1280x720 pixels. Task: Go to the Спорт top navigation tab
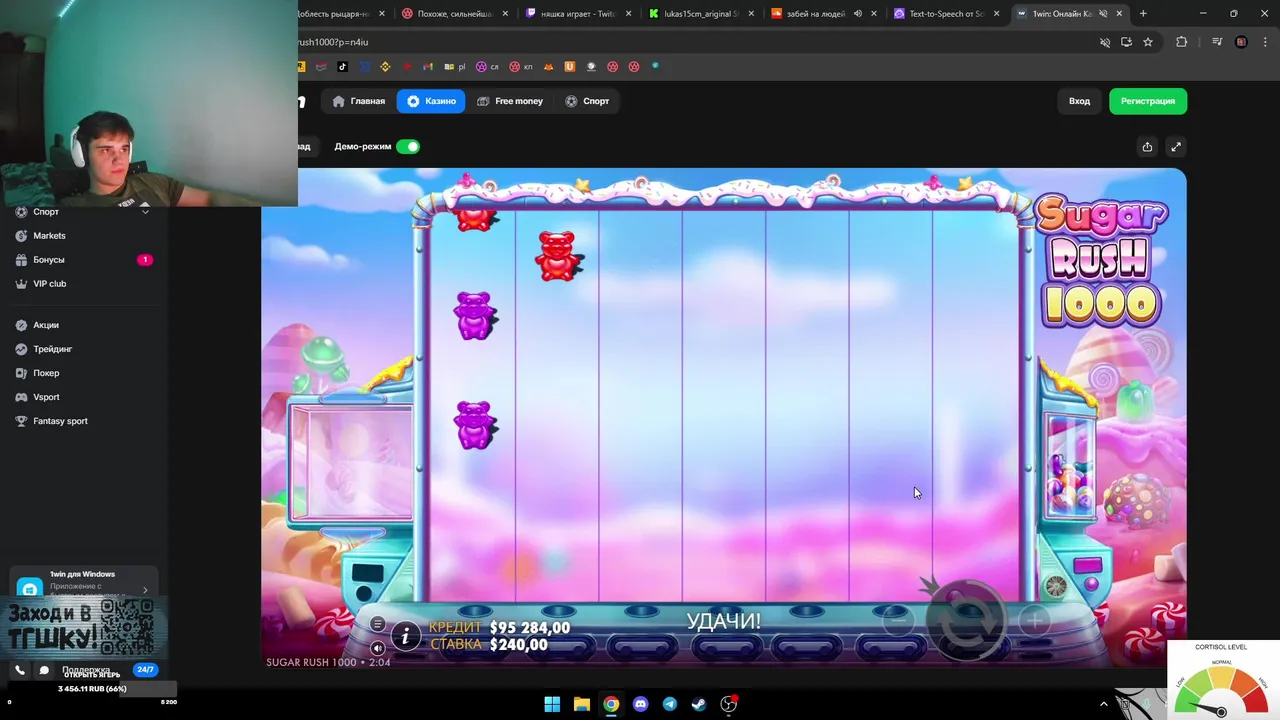click(x=587, y=101)
